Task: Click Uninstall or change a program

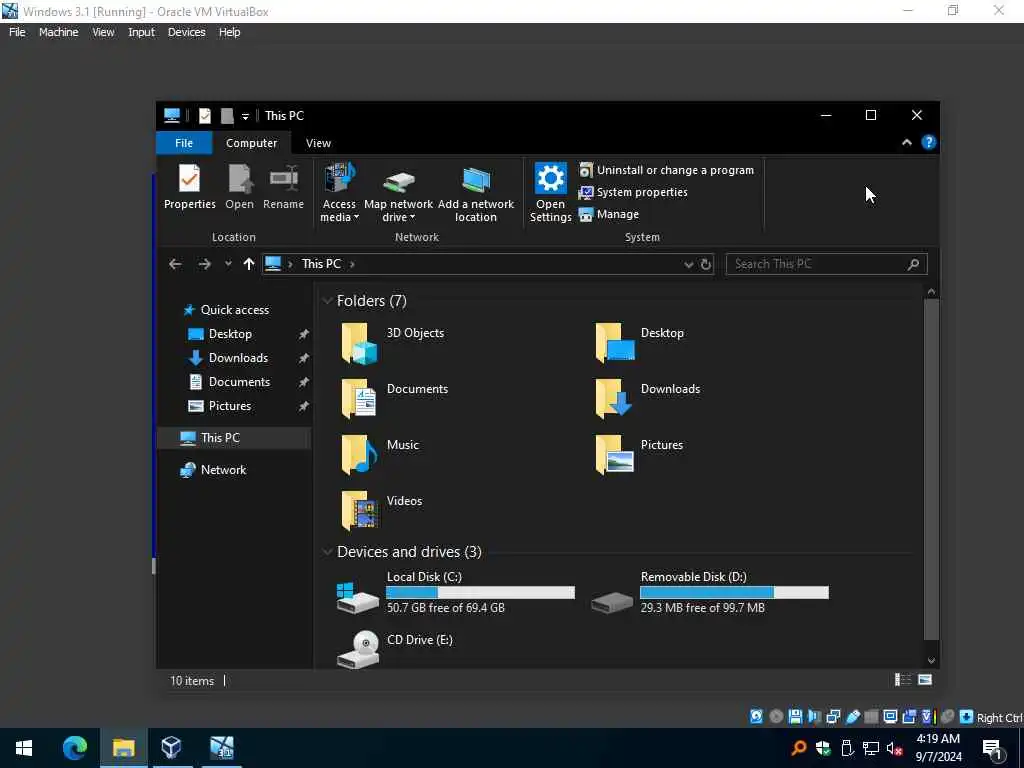Action: pos(667,170)
